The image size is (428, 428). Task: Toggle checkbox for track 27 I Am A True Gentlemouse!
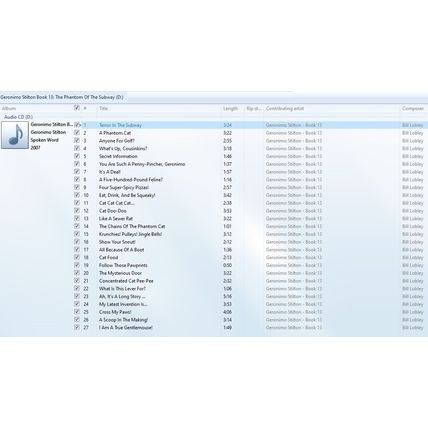[77, 327]
